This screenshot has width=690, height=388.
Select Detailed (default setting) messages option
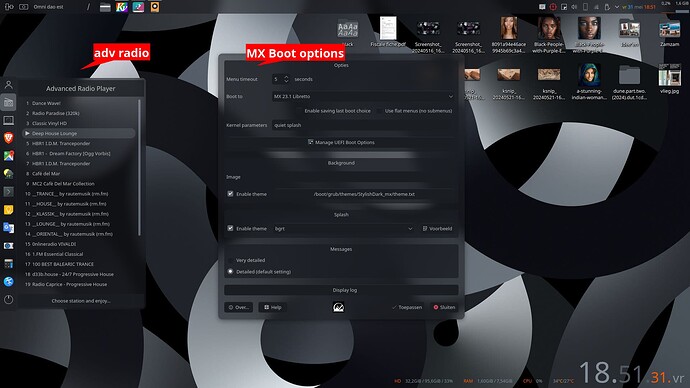(259, 271)
